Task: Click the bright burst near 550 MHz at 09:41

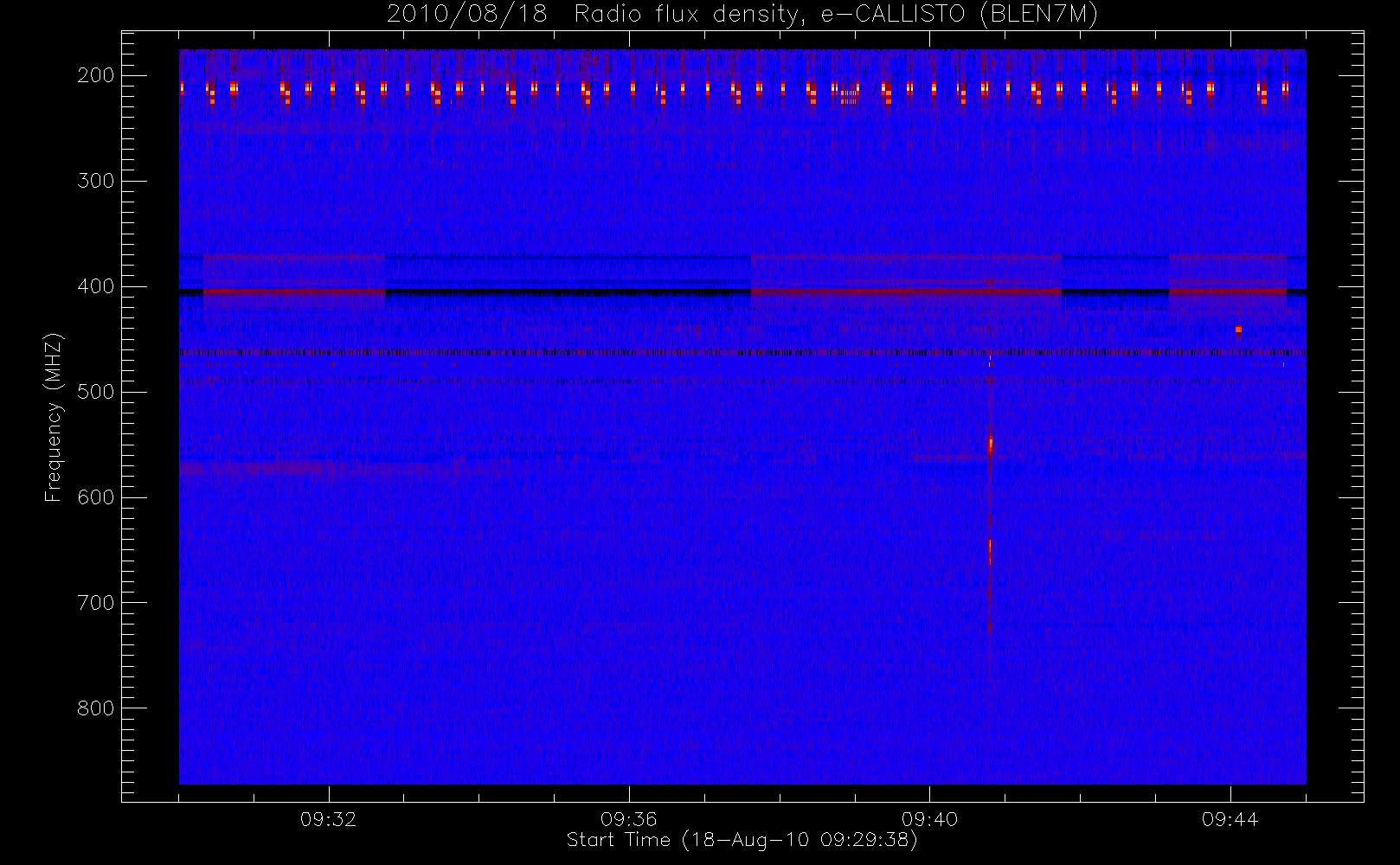Action: [x=991, y=445]
